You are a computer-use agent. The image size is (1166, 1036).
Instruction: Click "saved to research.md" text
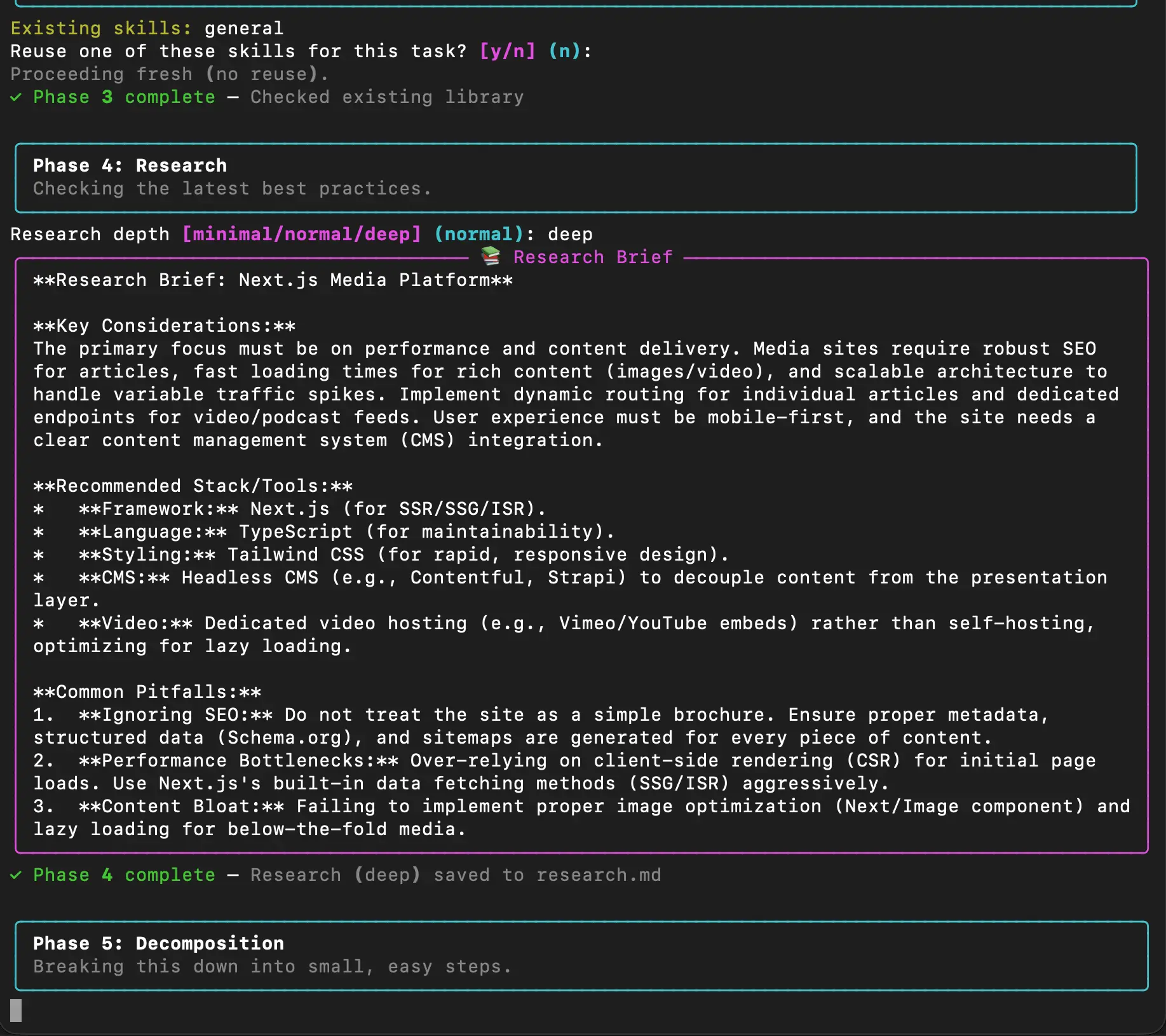coord(548,875)
